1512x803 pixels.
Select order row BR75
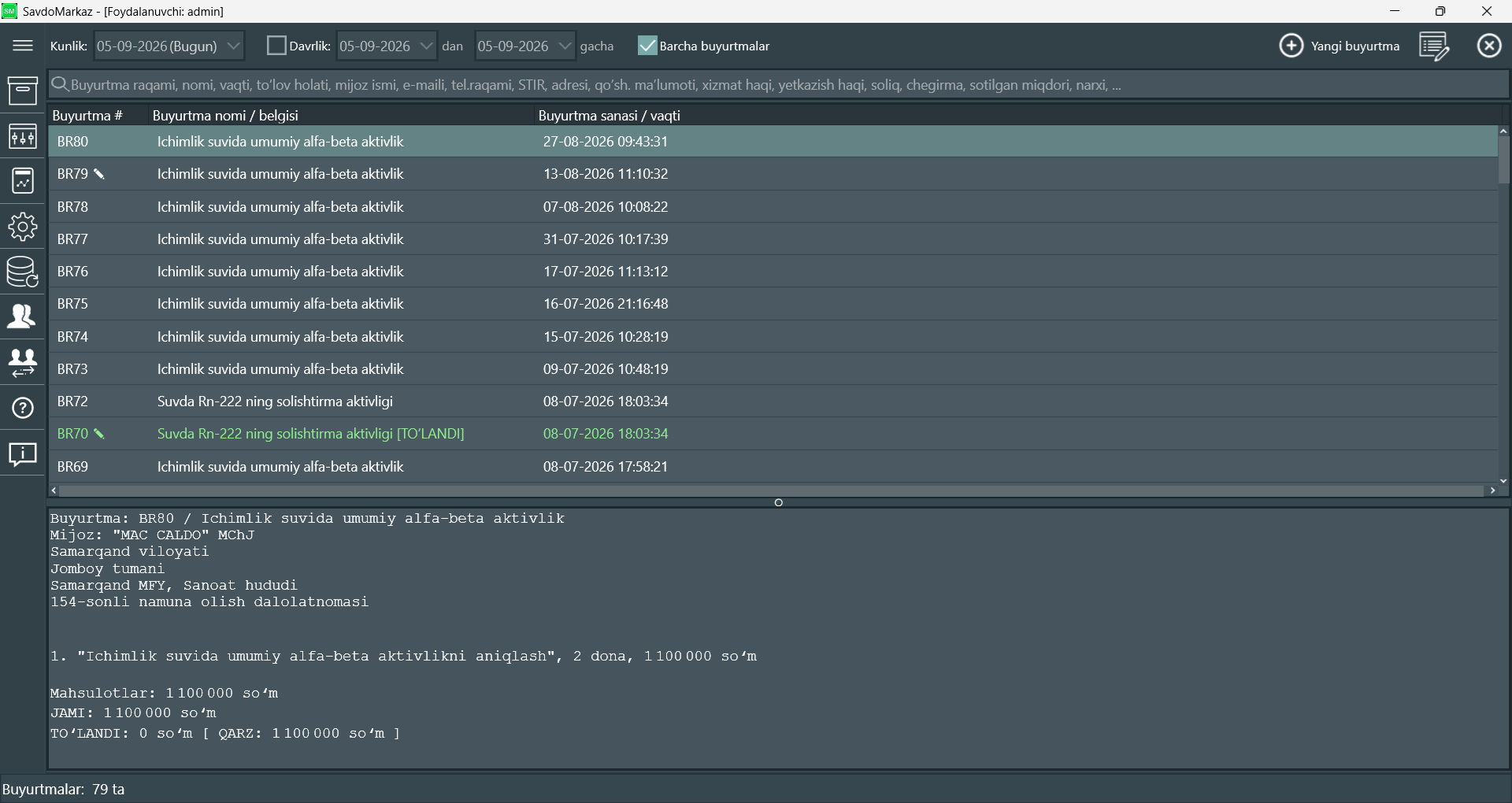(x=773, y=304)
